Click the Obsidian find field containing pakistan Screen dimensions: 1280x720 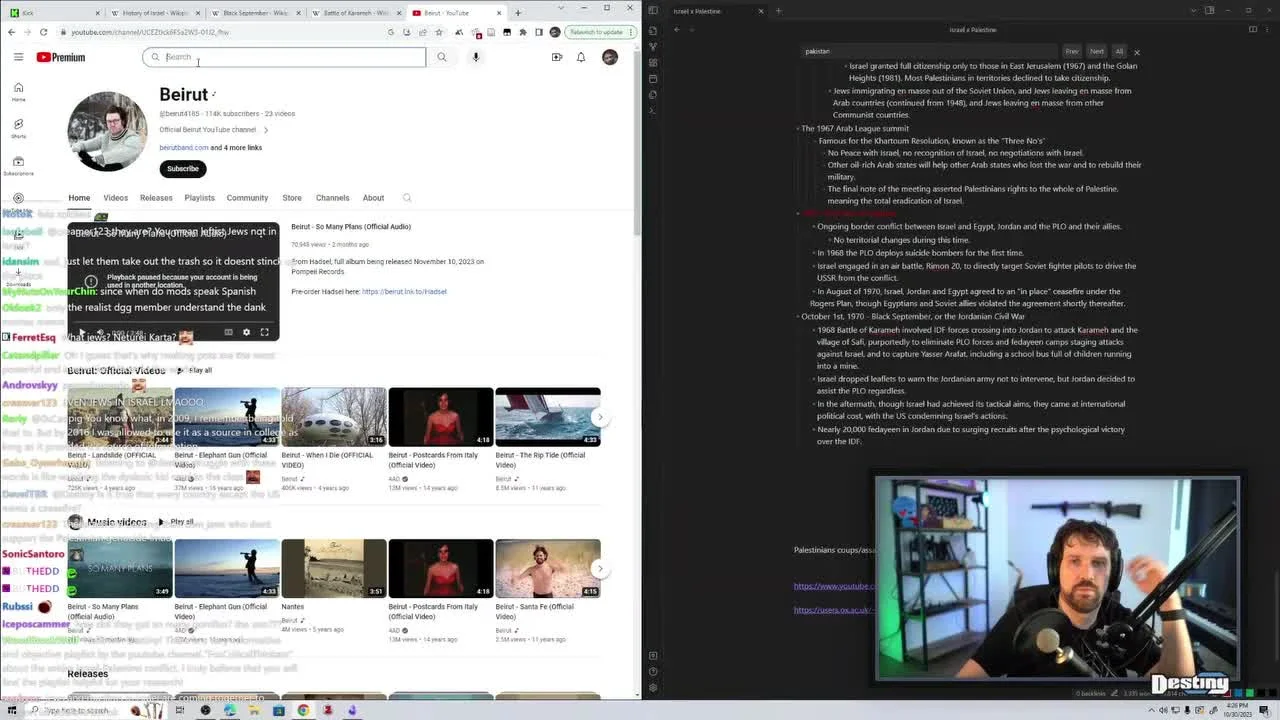[x=929, y=51]
